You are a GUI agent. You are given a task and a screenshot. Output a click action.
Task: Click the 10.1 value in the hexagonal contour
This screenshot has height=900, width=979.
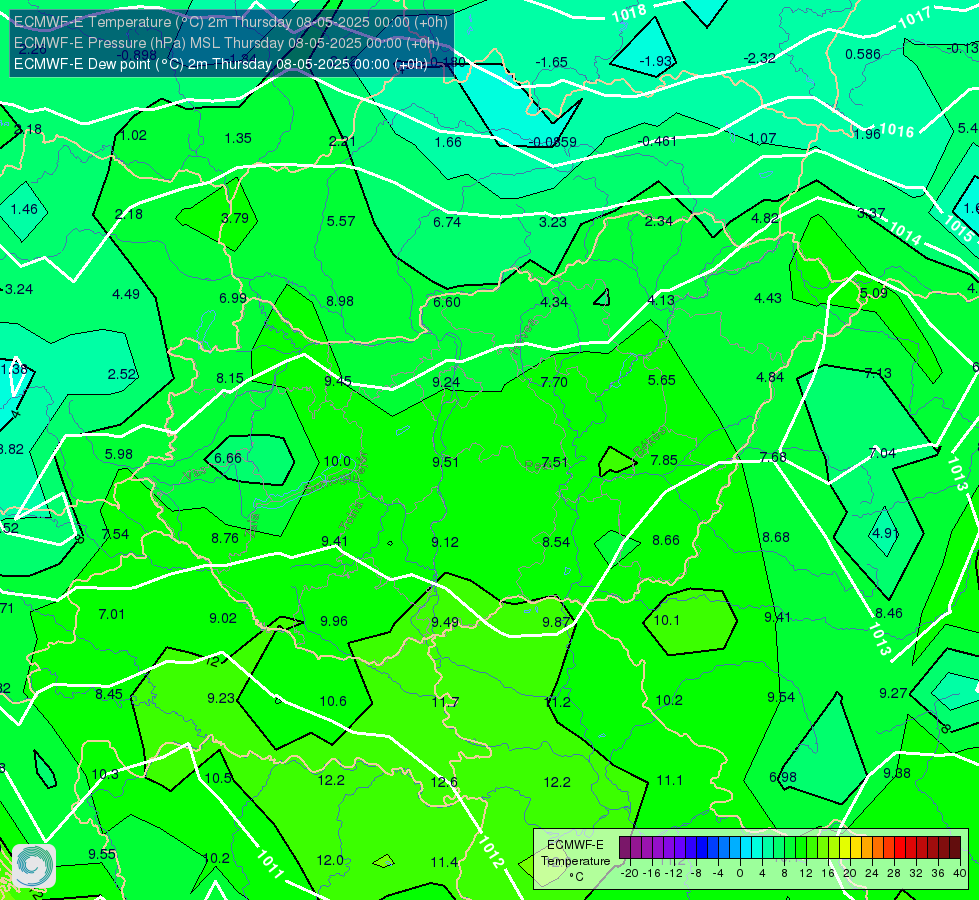point(667,620)
